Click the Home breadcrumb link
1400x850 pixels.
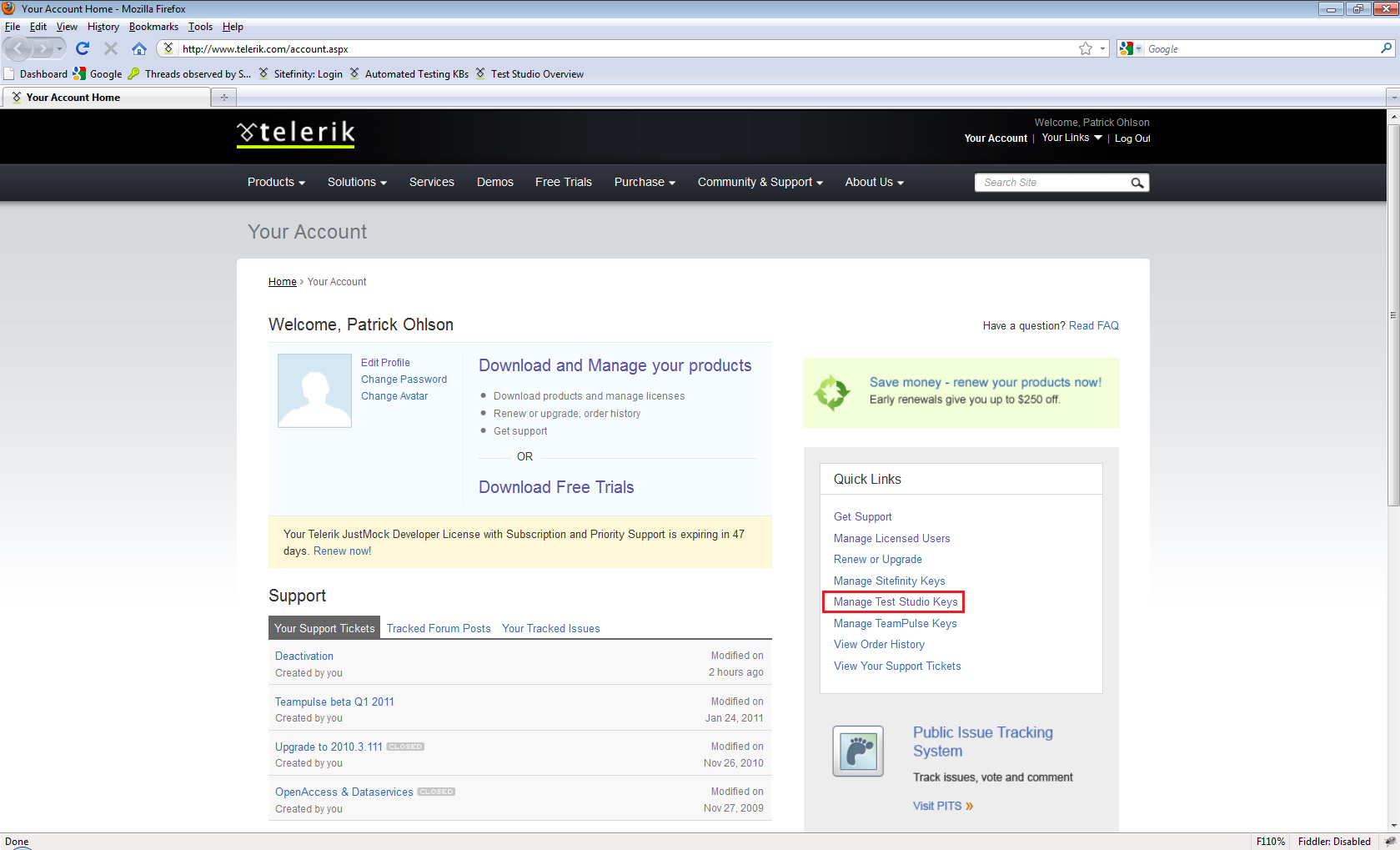click(283, 282)
